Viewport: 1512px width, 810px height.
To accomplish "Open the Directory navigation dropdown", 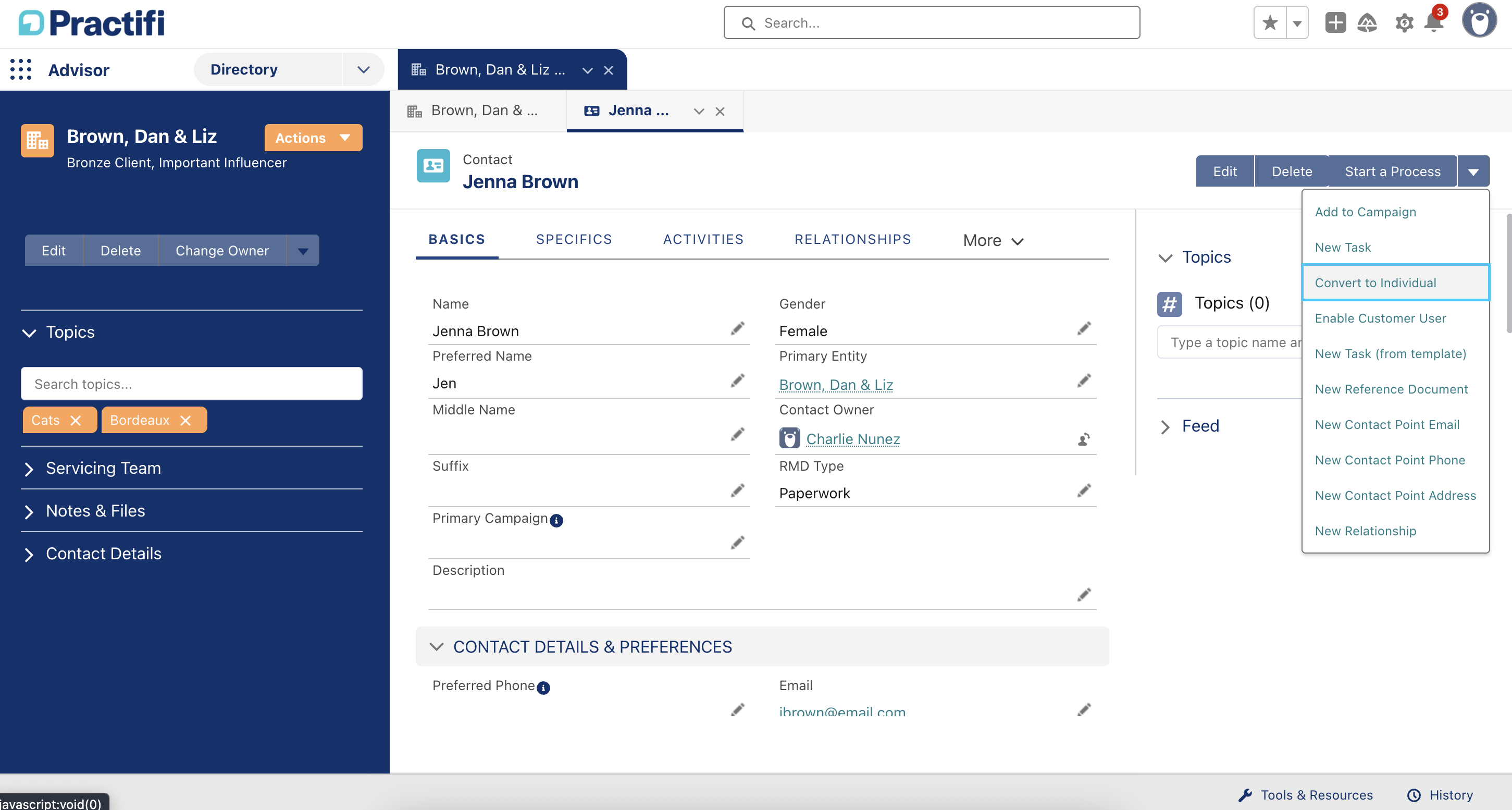I will (x=363, y=69).
